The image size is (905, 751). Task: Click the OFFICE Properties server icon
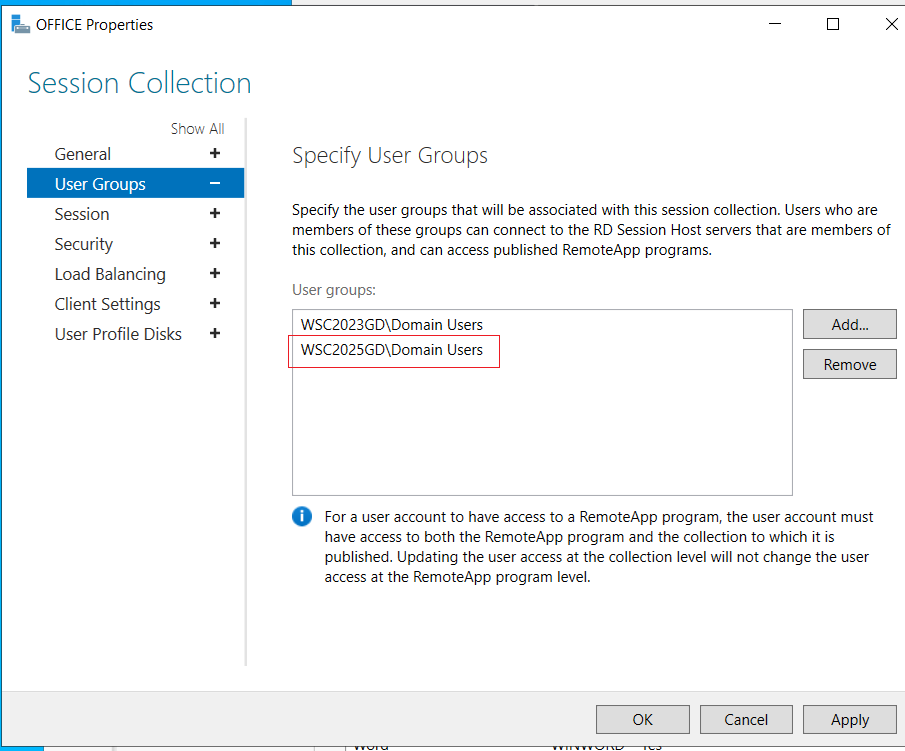coord(20,25)
